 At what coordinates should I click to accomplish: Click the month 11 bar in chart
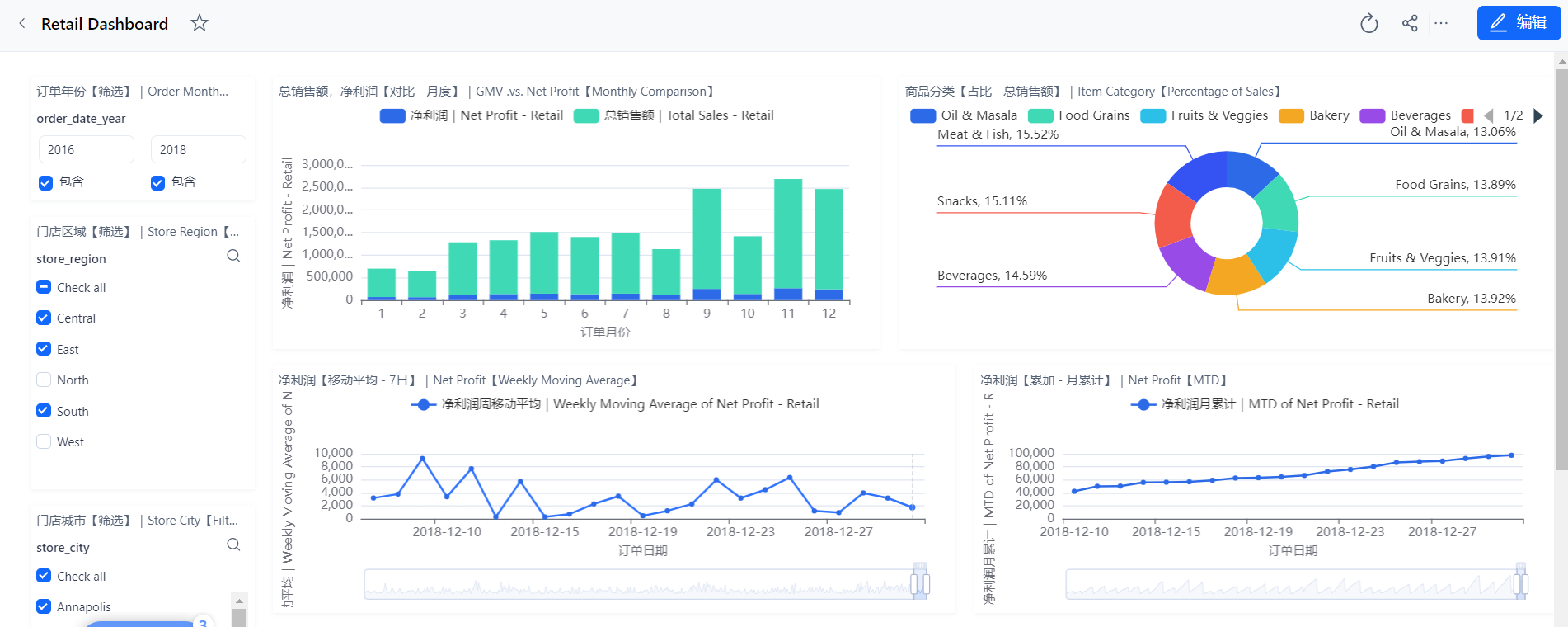pyautogui.click(x=788, y=239)
